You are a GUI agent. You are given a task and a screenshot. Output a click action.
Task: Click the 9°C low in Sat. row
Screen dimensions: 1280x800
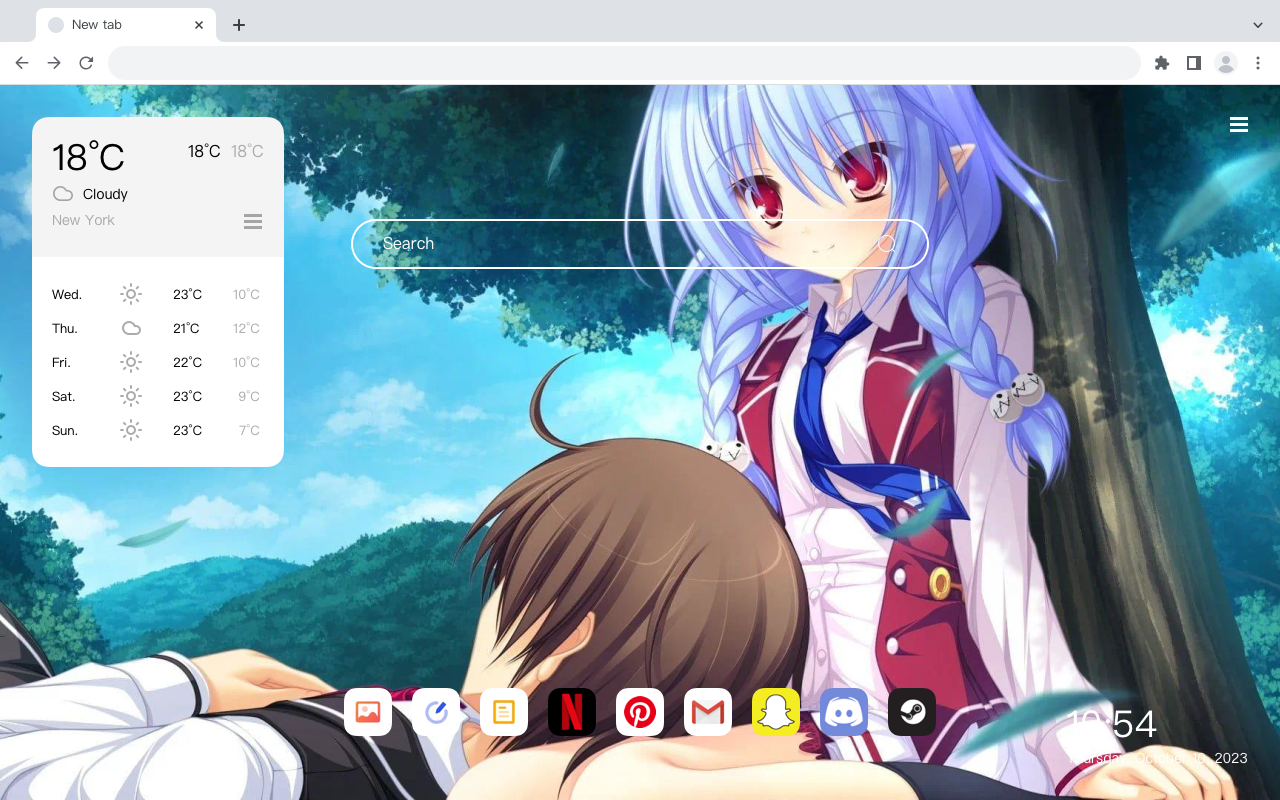(249, 396)
